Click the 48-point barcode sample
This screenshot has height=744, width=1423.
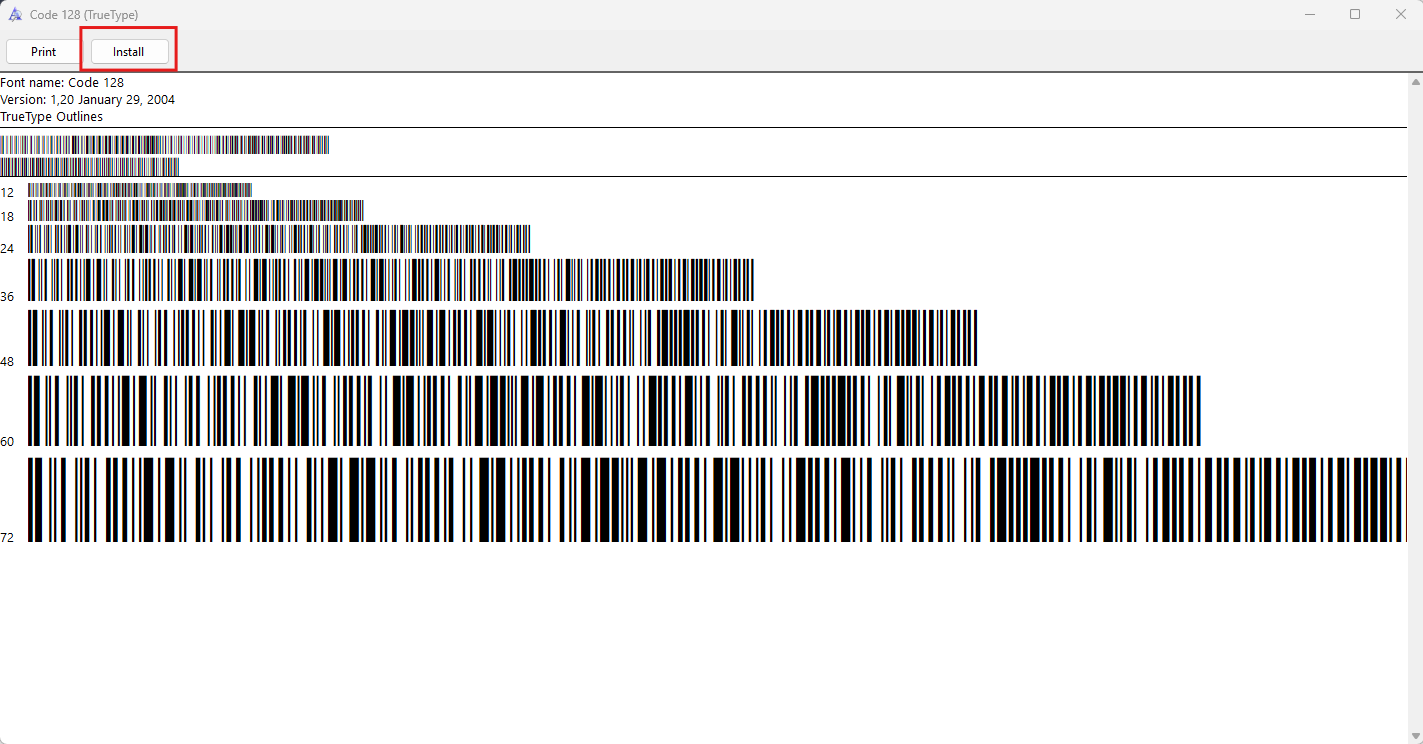(502, 338)
